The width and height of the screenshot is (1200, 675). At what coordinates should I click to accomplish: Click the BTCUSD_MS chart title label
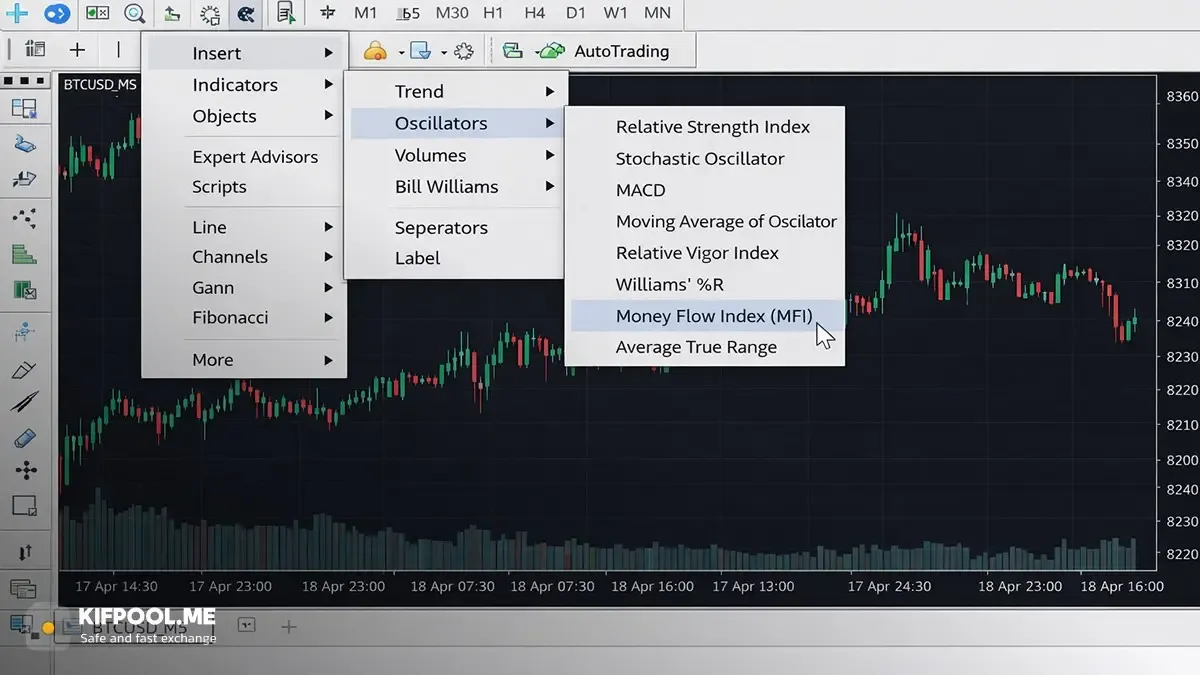tap(100, 85)
